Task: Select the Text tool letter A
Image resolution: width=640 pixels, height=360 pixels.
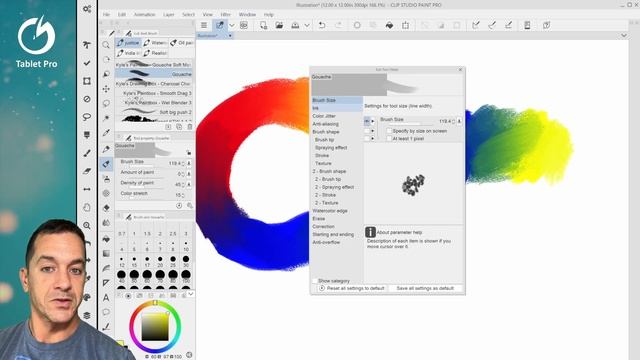Action: point(106,298)
